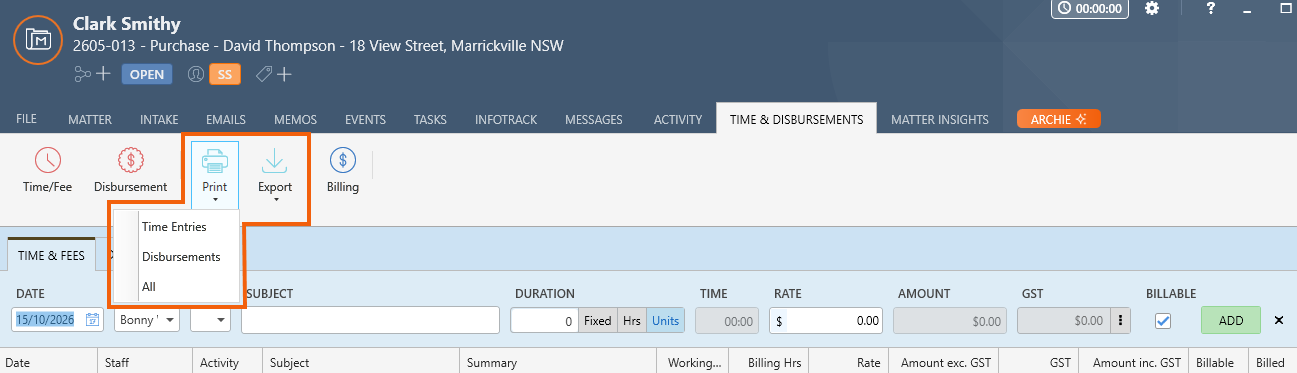Select the Fixed duration mode
Image resolution: width=1297 pixels, height=373 pixels.
(x=598, y=321)
